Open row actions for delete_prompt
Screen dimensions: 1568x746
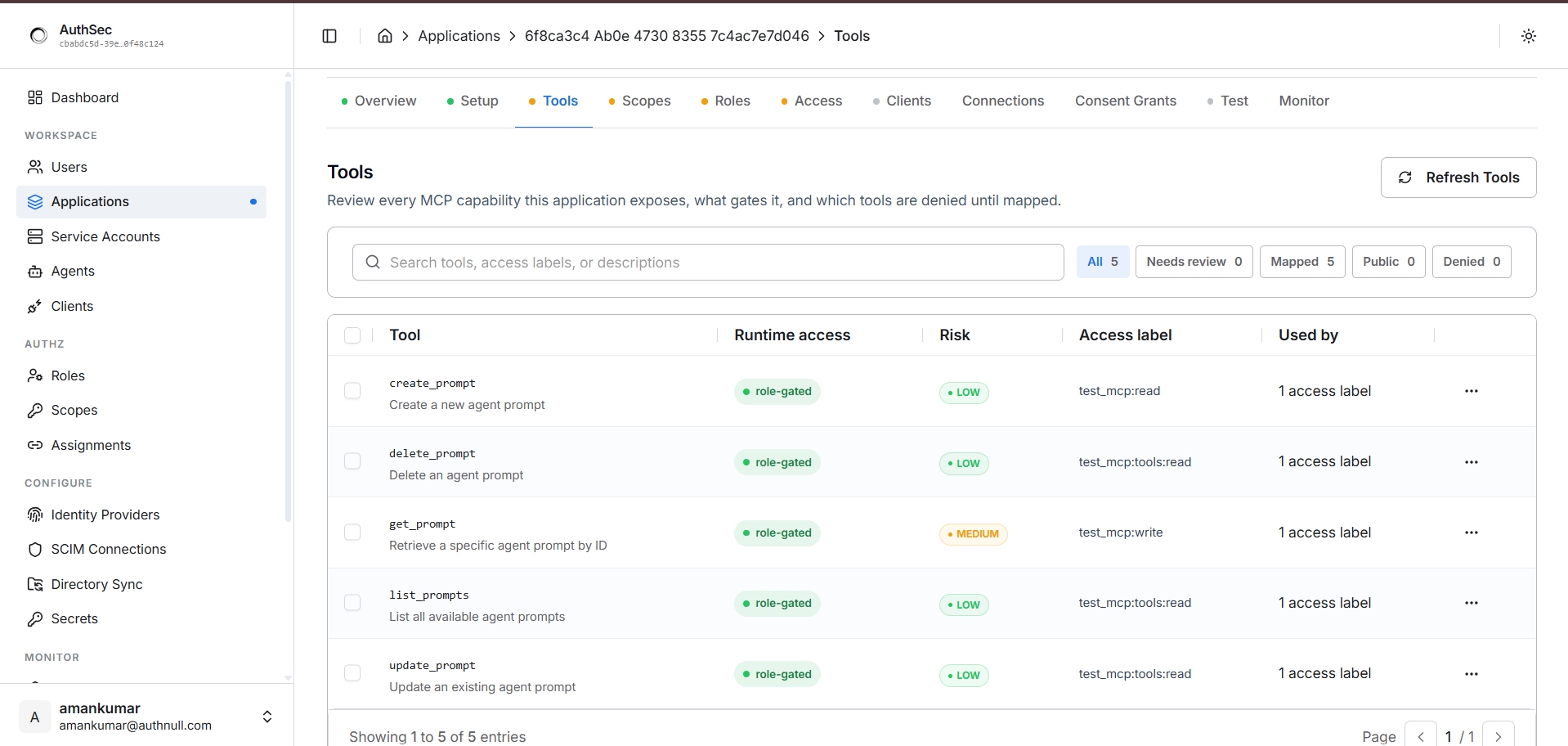pos(1472,462)
